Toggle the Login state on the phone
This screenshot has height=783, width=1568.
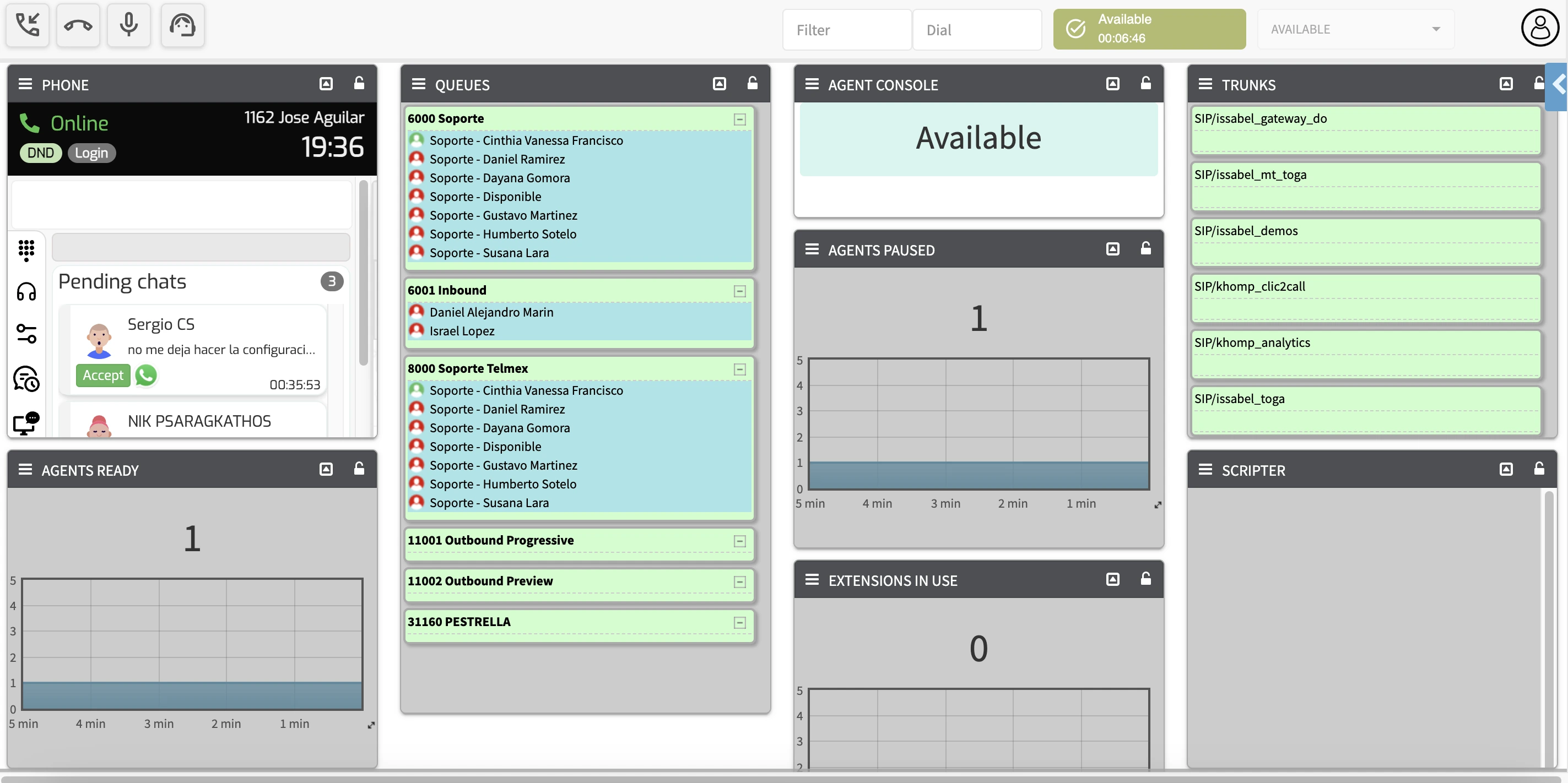pos(91,153)
